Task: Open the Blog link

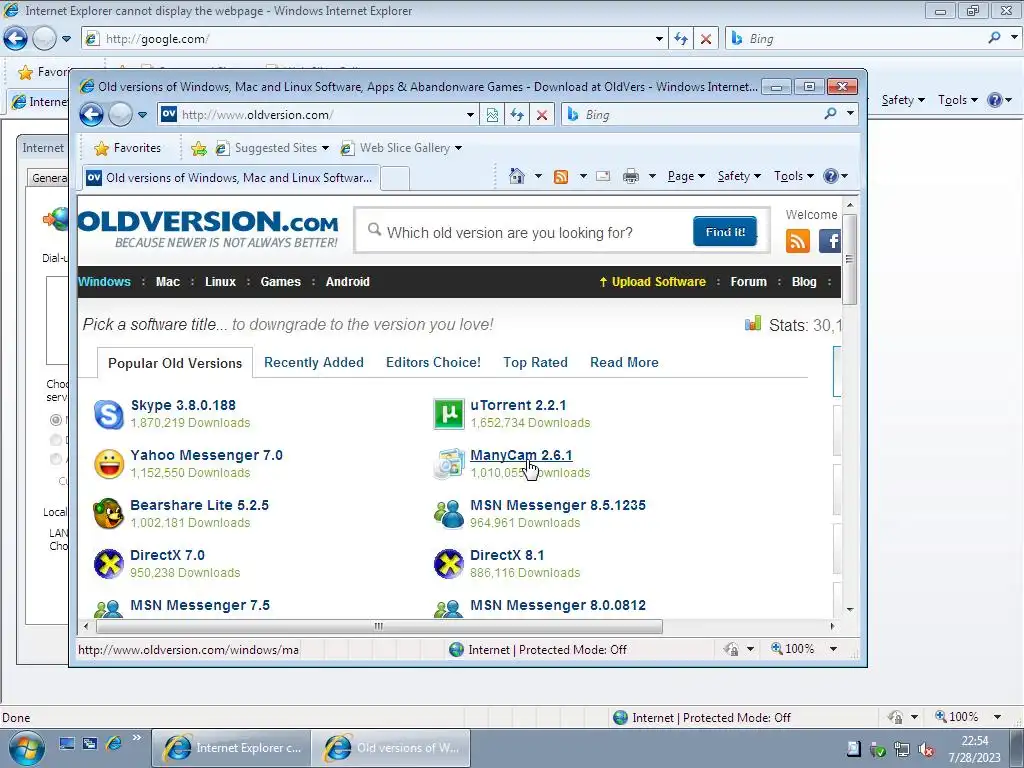Action: point(804,282)
